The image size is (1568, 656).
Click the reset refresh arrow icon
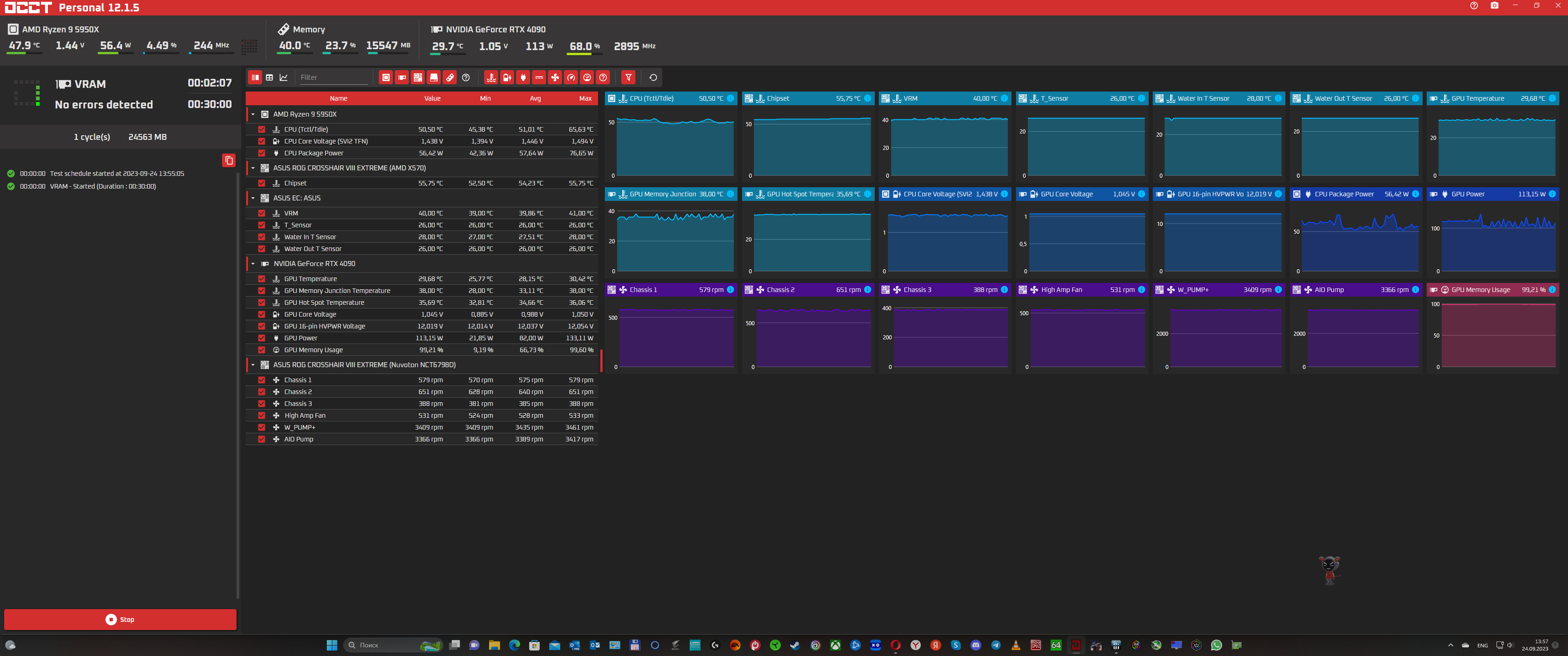point(653,77)
